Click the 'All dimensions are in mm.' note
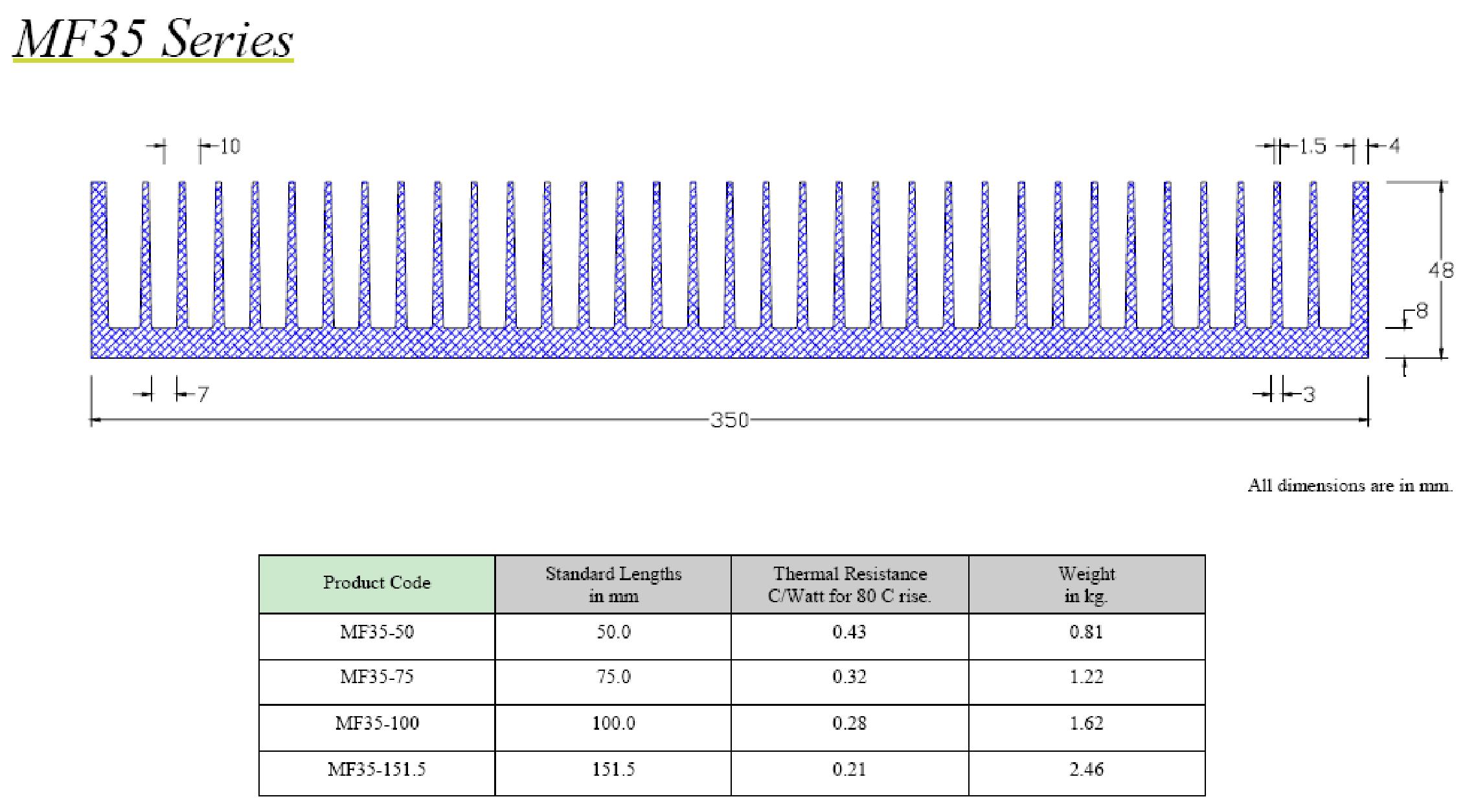This screenshot has height=812, width=1465. tap(1350, 486)
